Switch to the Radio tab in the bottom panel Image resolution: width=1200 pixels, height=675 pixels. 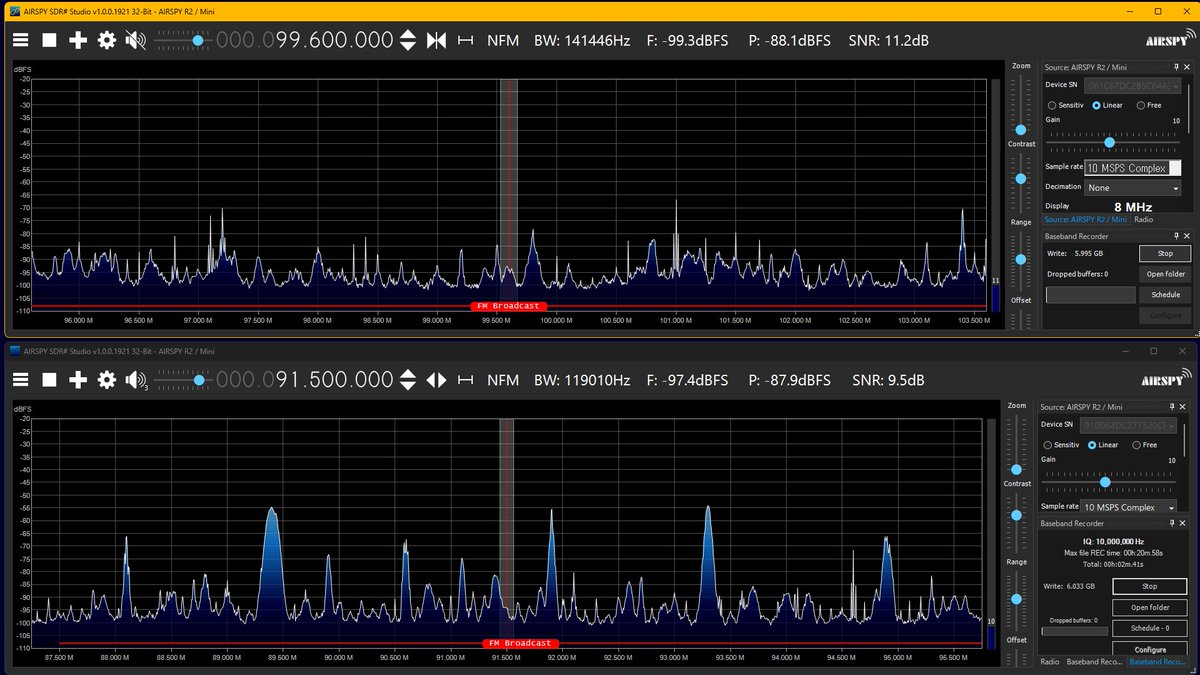(x=1050, y=661)
